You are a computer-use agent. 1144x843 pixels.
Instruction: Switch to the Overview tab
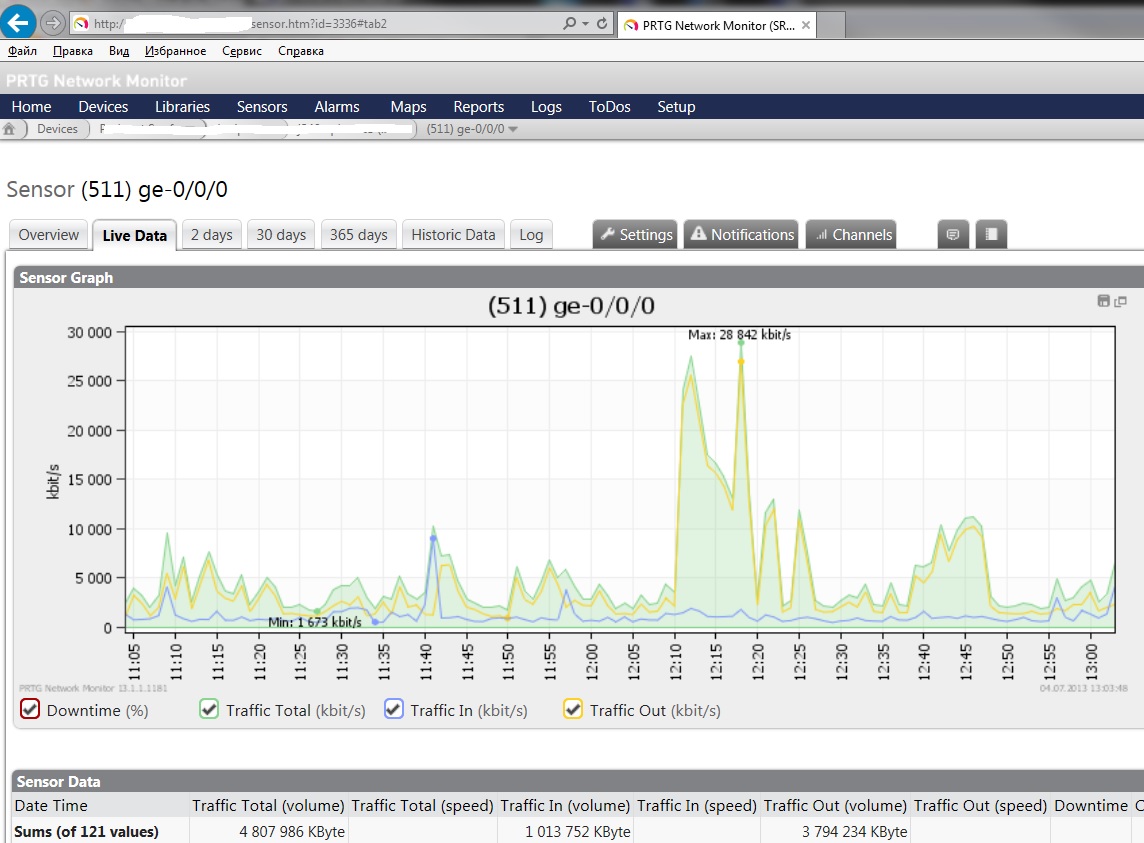(x=49, y=235)
